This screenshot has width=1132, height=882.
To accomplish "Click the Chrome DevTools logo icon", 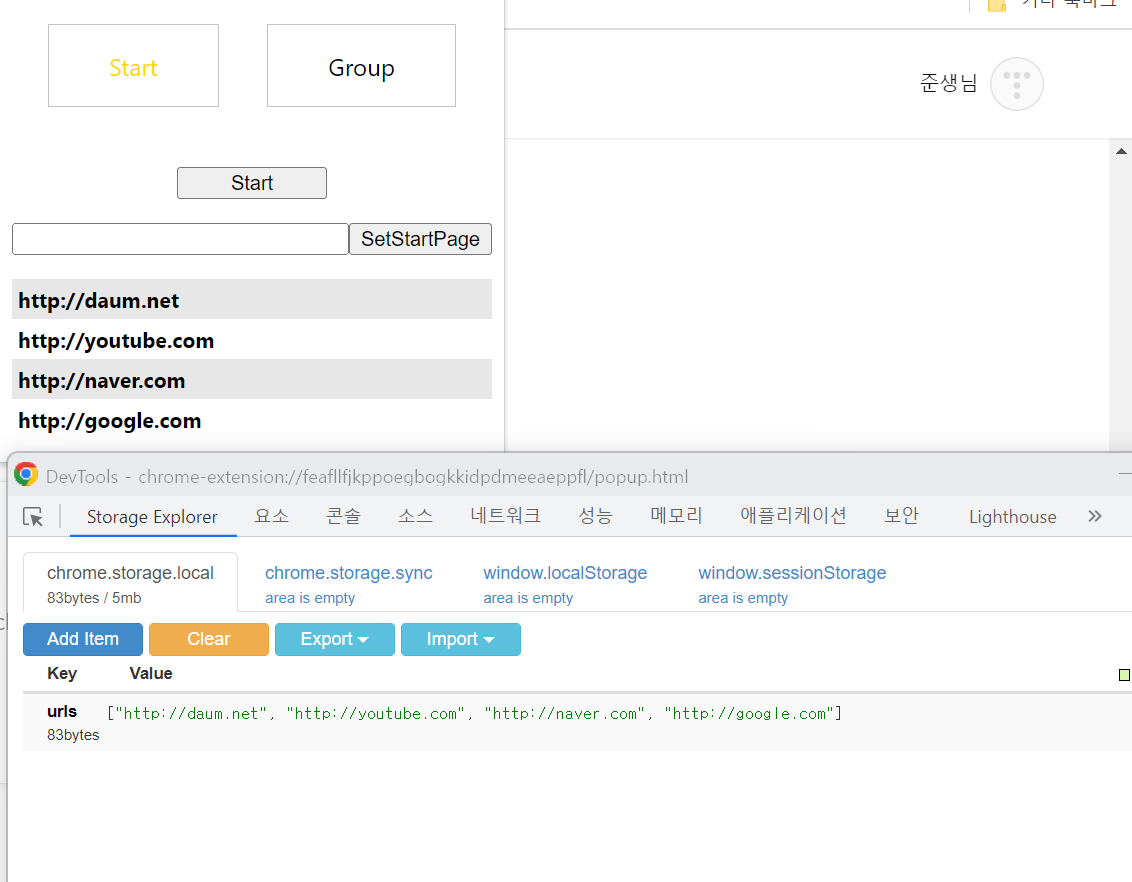I will [x=25, y=476].
